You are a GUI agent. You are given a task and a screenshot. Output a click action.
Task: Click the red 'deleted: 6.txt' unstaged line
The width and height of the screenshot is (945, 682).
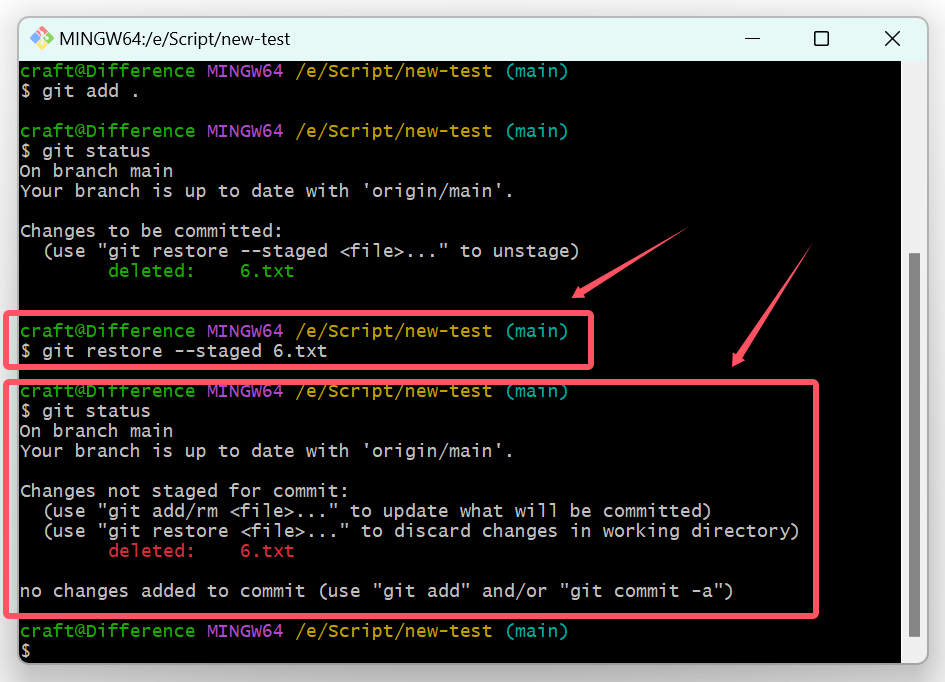[x=201, y=551]
